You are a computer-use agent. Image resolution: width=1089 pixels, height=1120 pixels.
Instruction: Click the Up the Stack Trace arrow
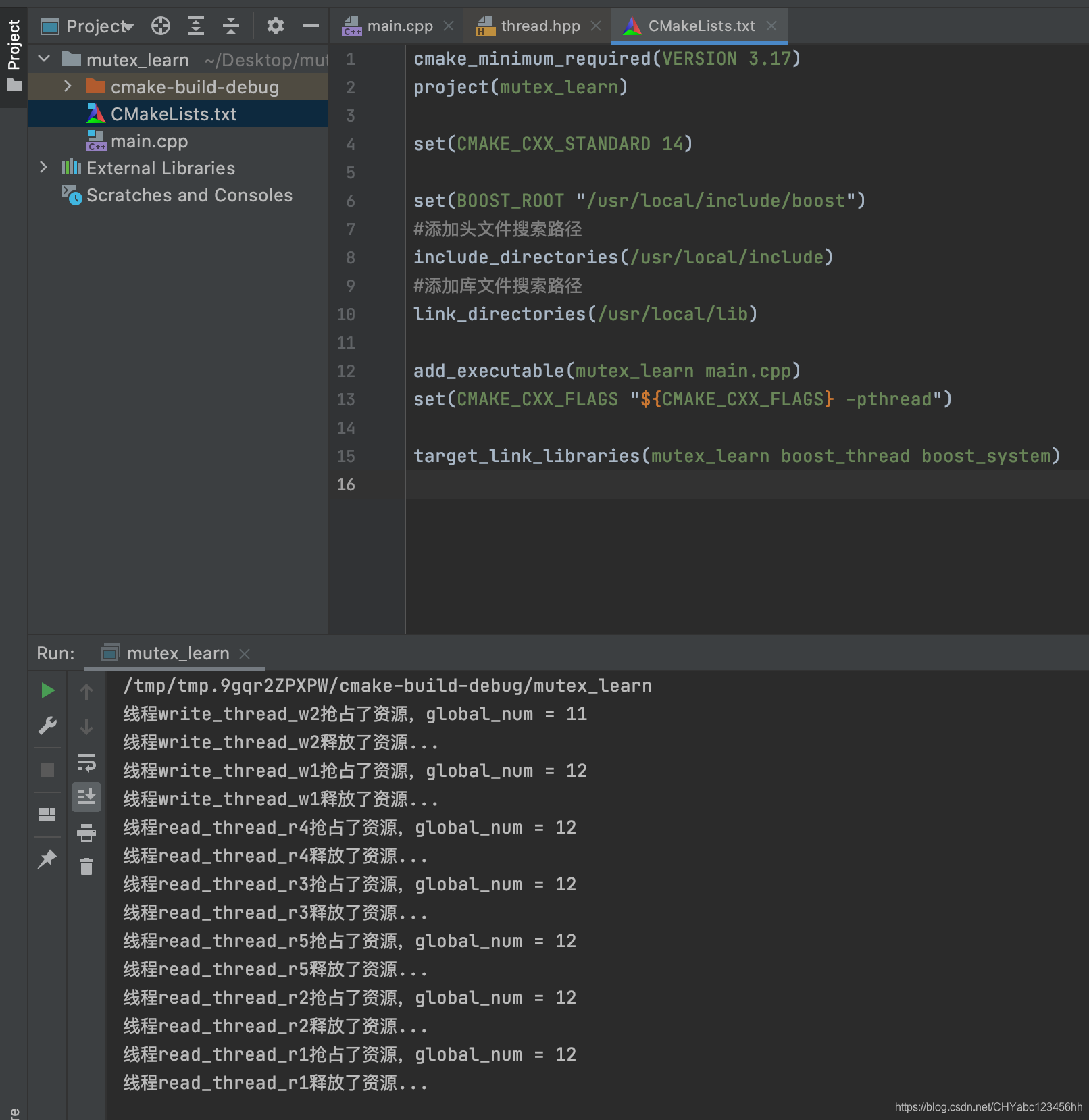(86, 691)
